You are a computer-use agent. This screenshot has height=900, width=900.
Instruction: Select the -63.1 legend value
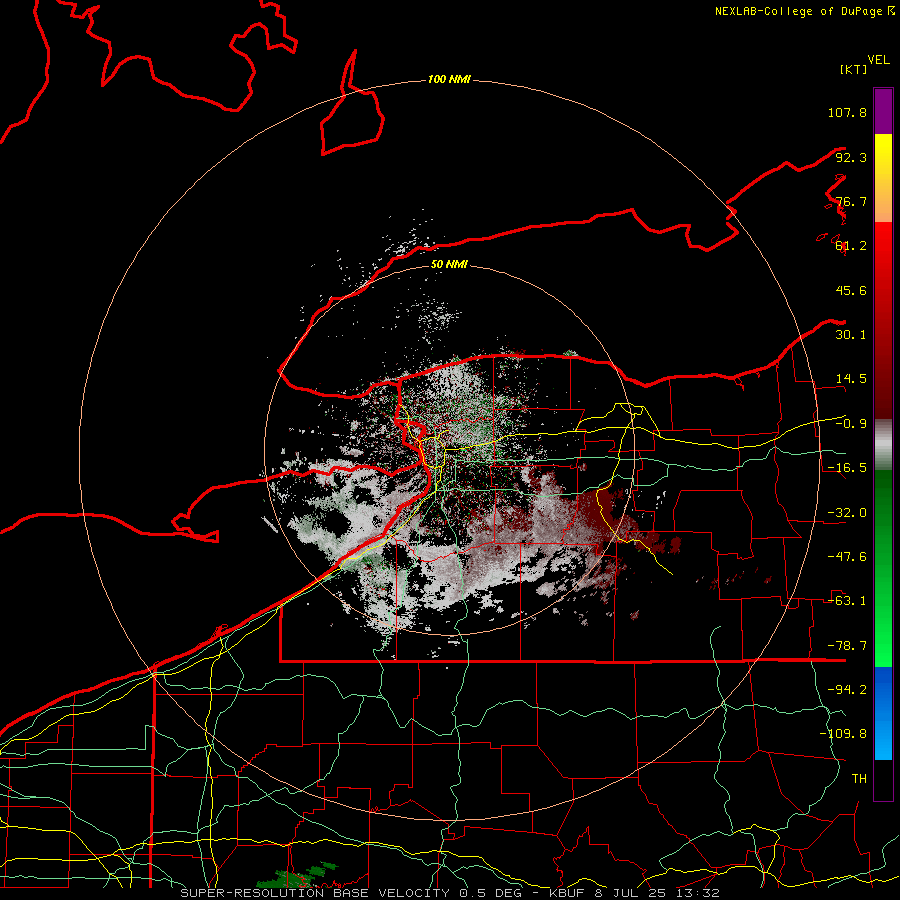[847, 601]
